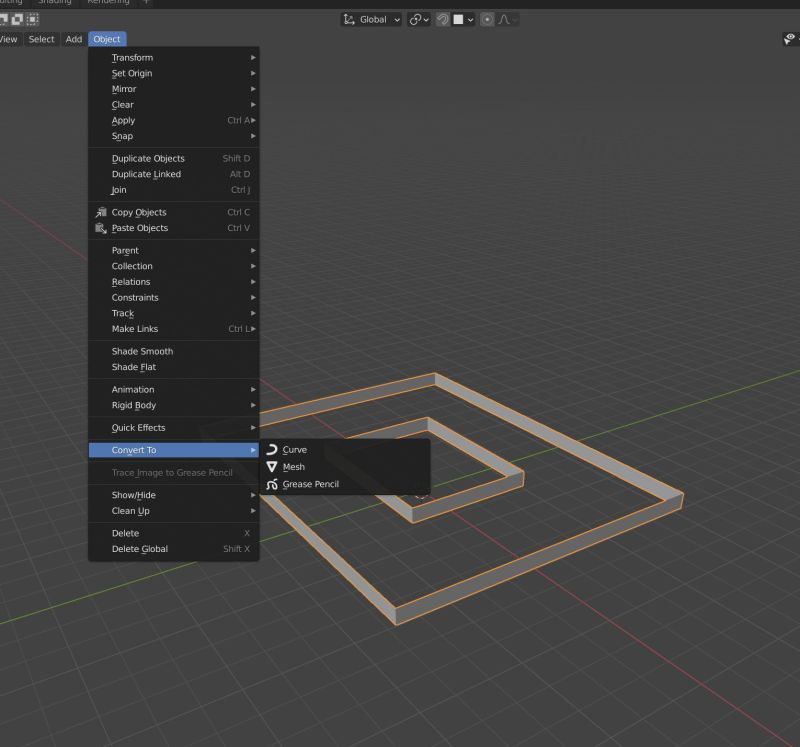The width and height of the screenshot is (800, 747).
Task: Click the Paste Objects clipboard icon
Action: tap(101, 228)
